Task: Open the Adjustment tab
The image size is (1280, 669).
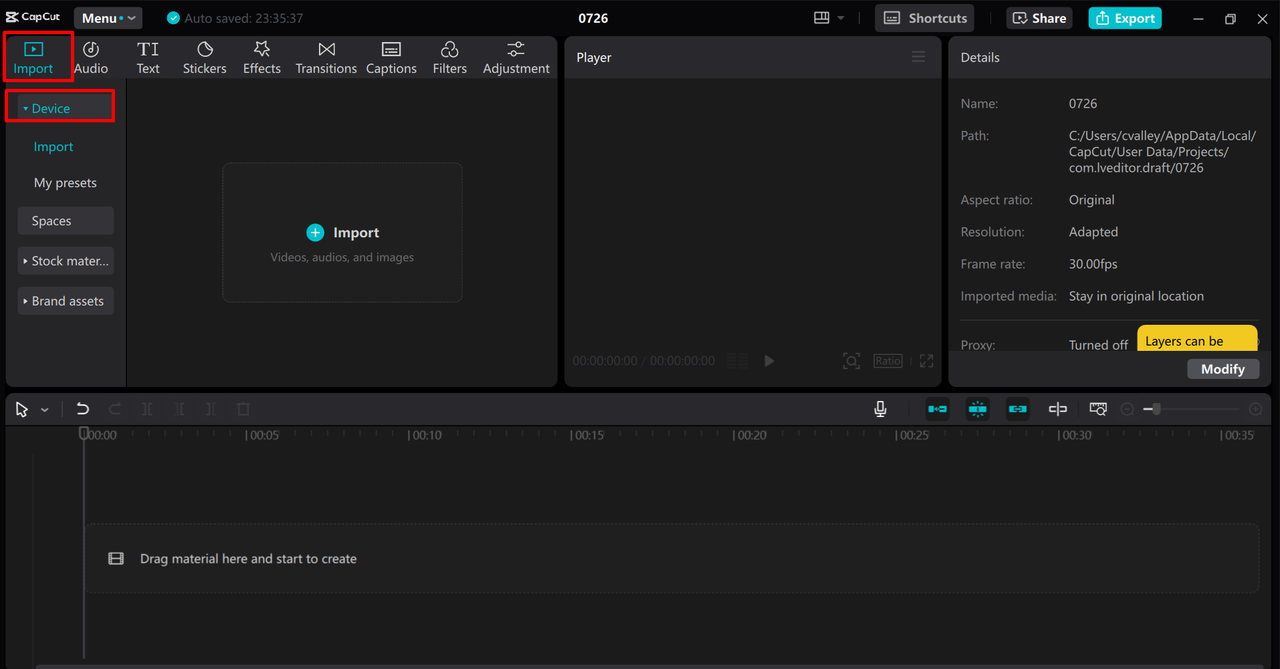Action: point(516,58)
